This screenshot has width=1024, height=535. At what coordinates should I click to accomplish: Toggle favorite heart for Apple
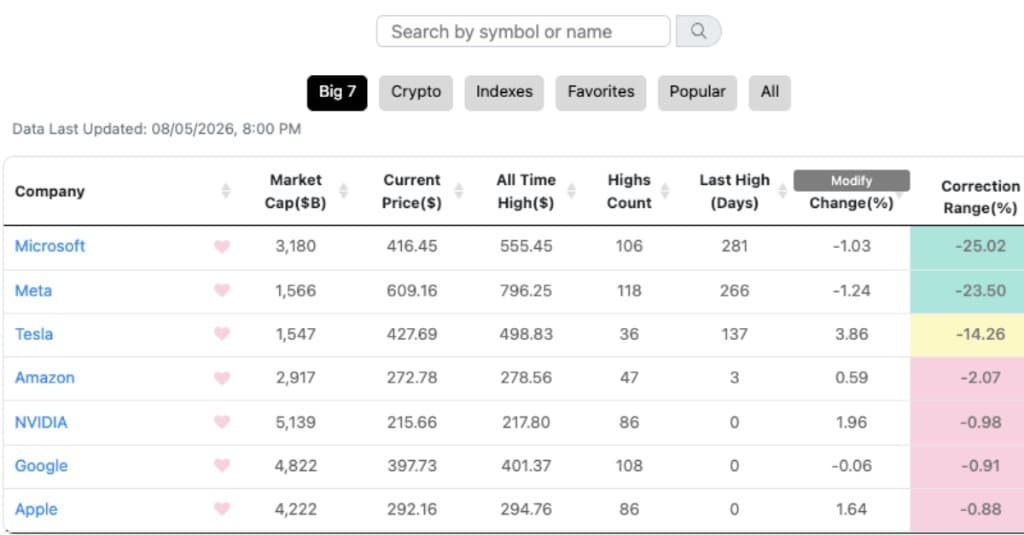pos(222,509)
